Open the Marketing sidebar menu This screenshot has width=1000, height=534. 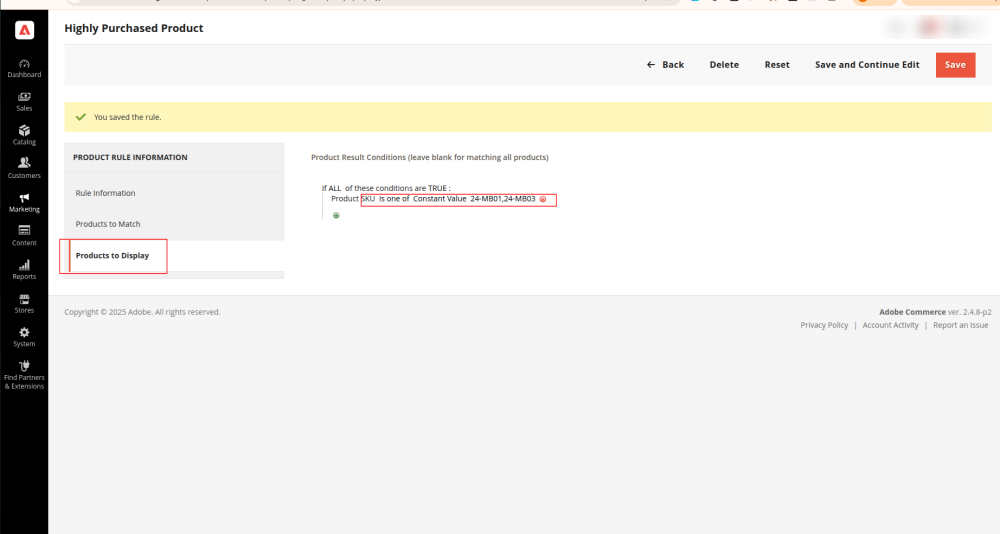tap(24, 202)
